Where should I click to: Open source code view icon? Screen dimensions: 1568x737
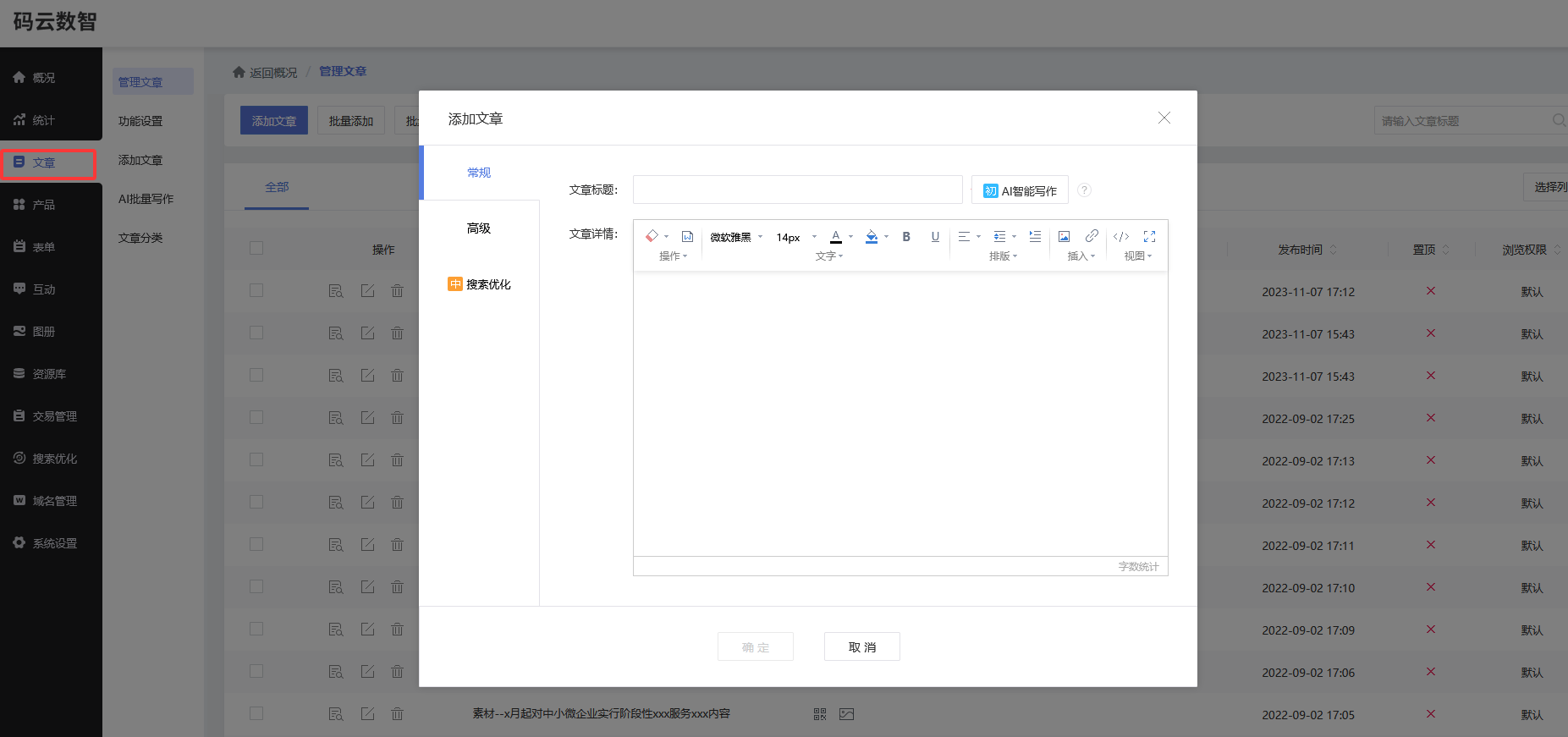tap(1120, 237)
